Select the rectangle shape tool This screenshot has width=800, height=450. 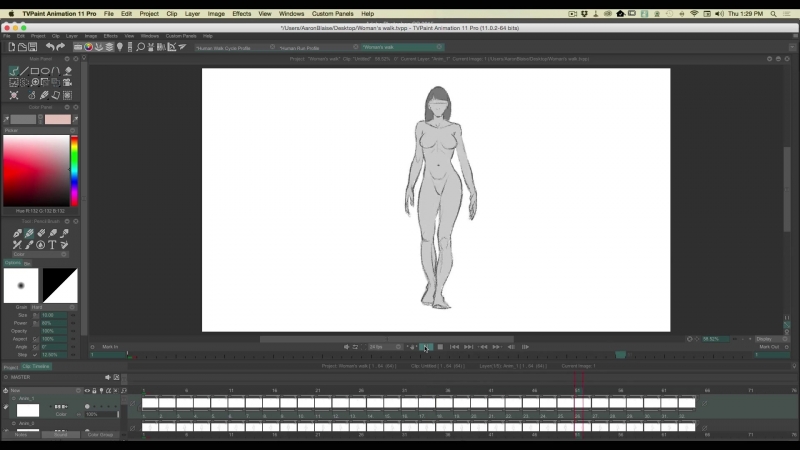(35, 71)
